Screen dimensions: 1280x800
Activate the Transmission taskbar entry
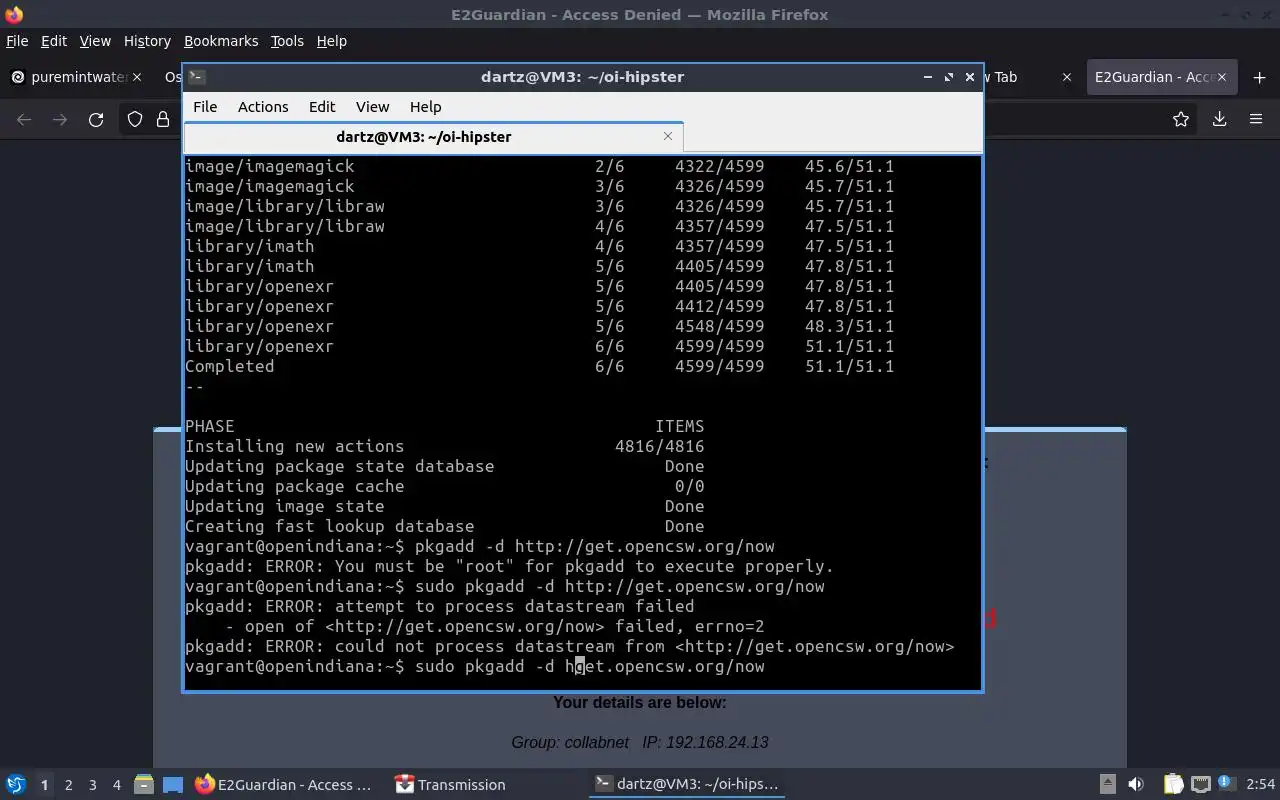(450, 785)
